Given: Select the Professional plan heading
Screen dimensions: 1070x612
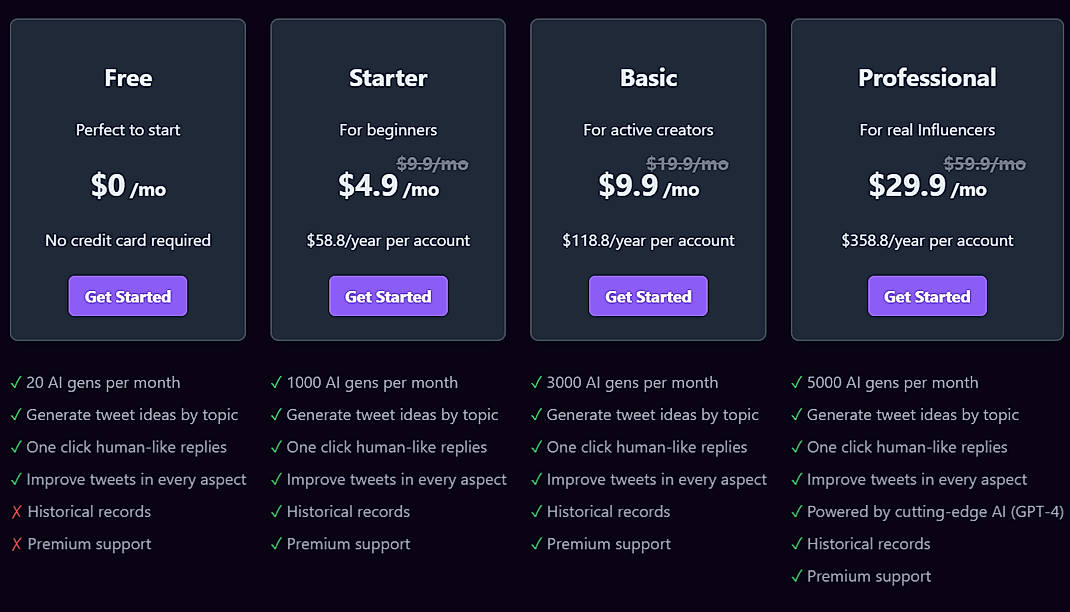Looking at the screenshot, I should [x=927, y=77].
